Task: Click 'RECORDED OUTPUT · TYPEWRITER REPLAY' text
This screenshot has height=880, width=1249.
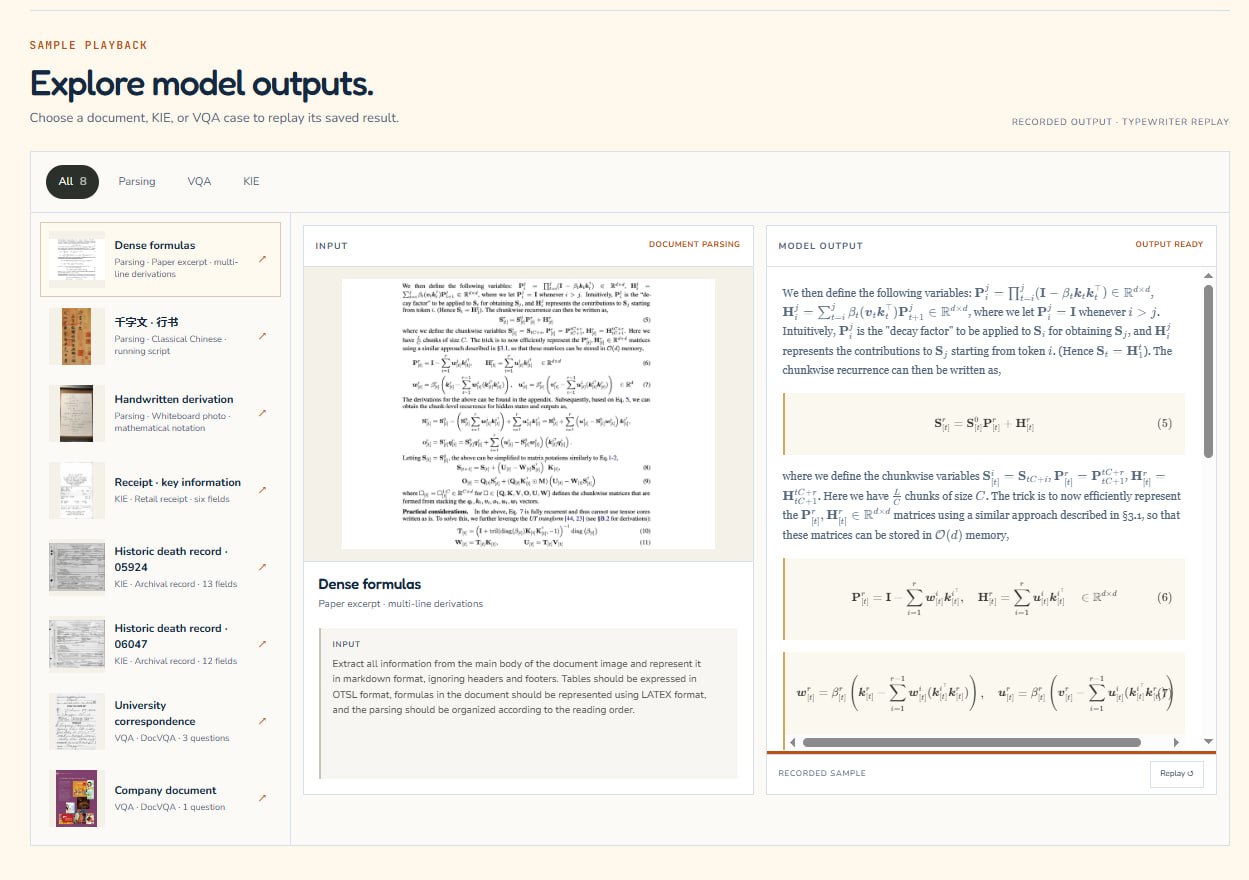Action: coord(1120,122)
